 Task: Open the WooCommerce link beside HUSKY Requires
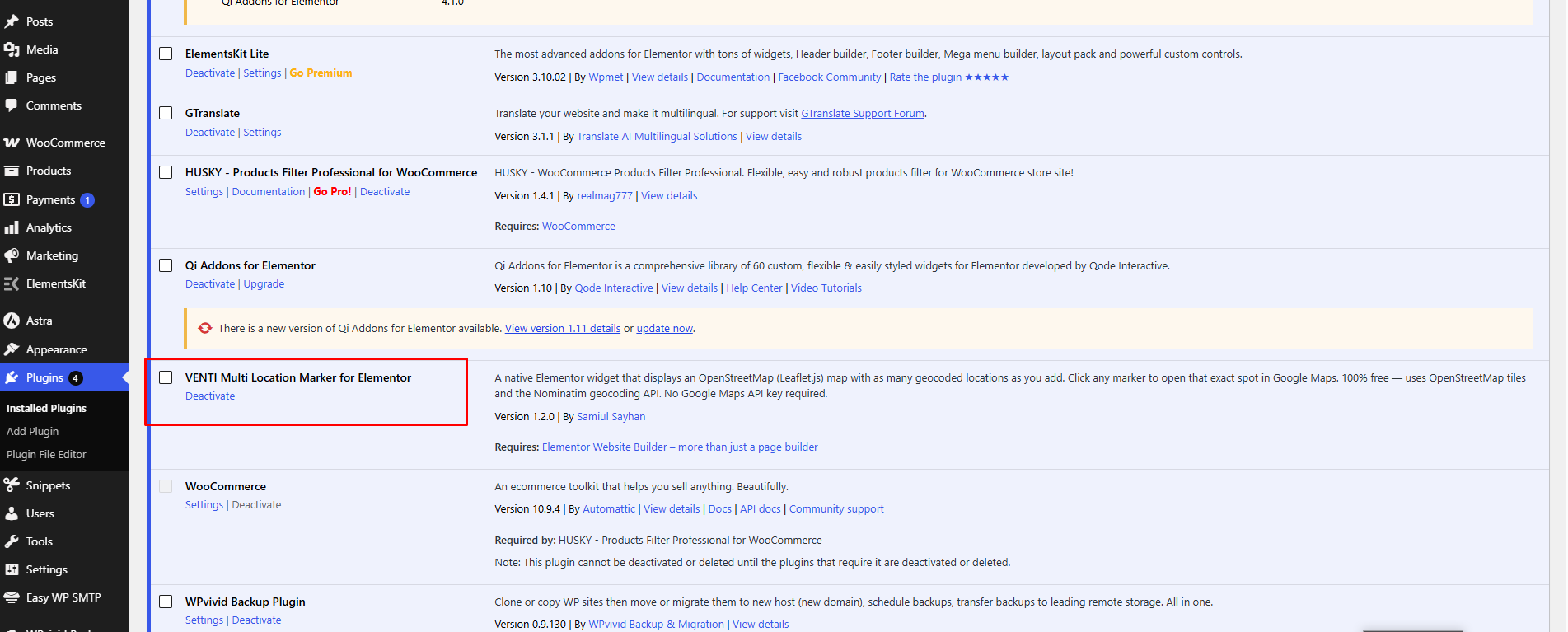click(578, 227)
